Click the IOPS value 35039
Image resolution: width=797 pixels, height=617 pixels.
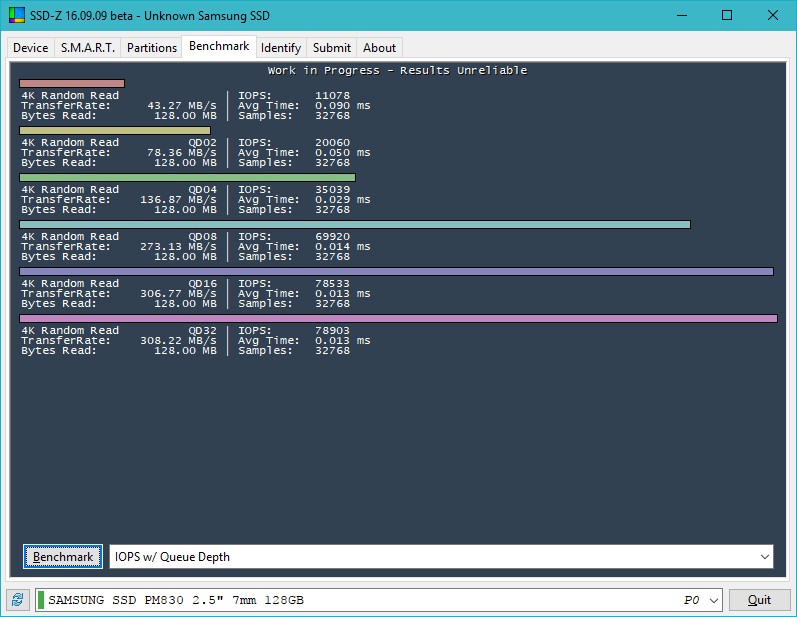(332, 190)
